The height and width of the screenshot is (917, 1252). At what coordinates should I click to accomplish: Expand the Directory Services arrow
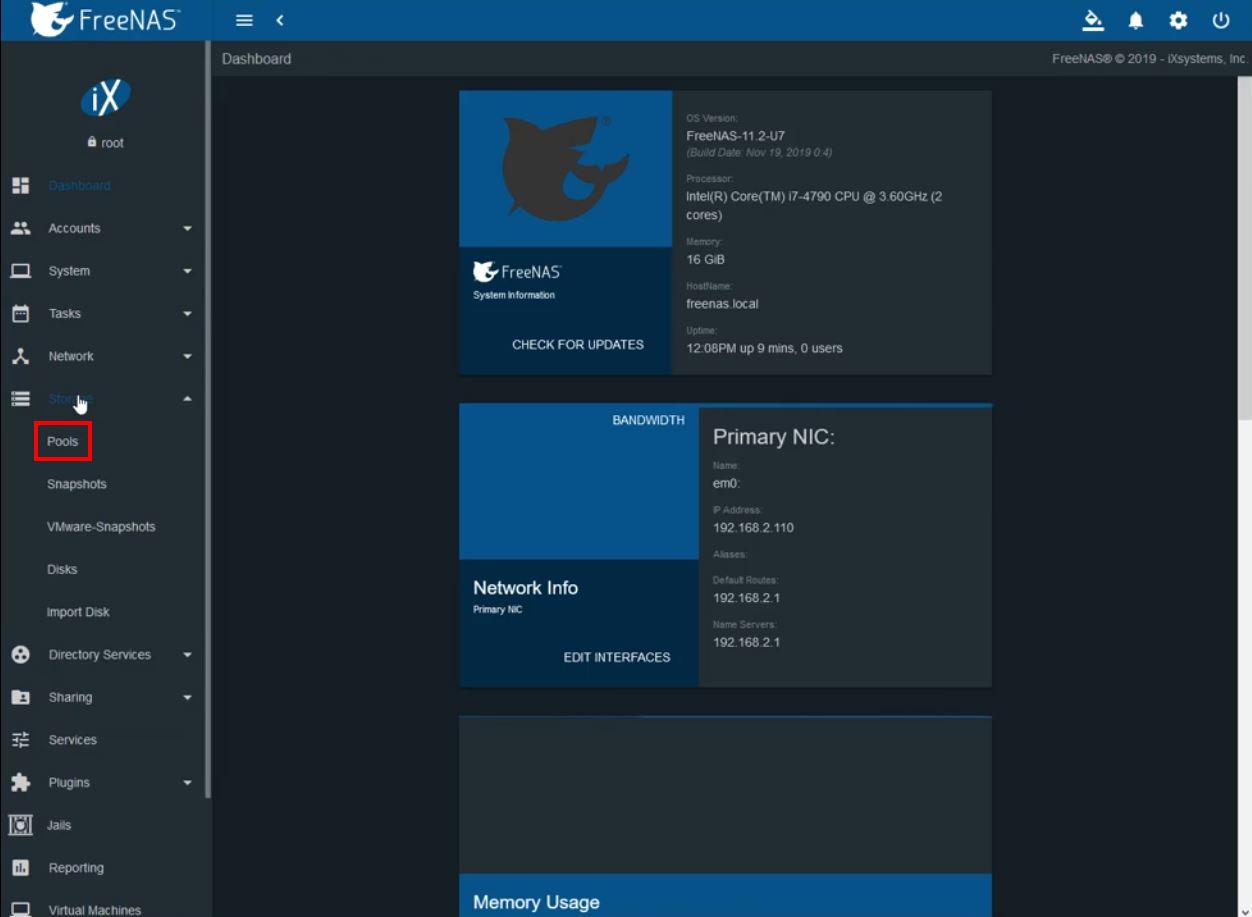pos(187,655)
